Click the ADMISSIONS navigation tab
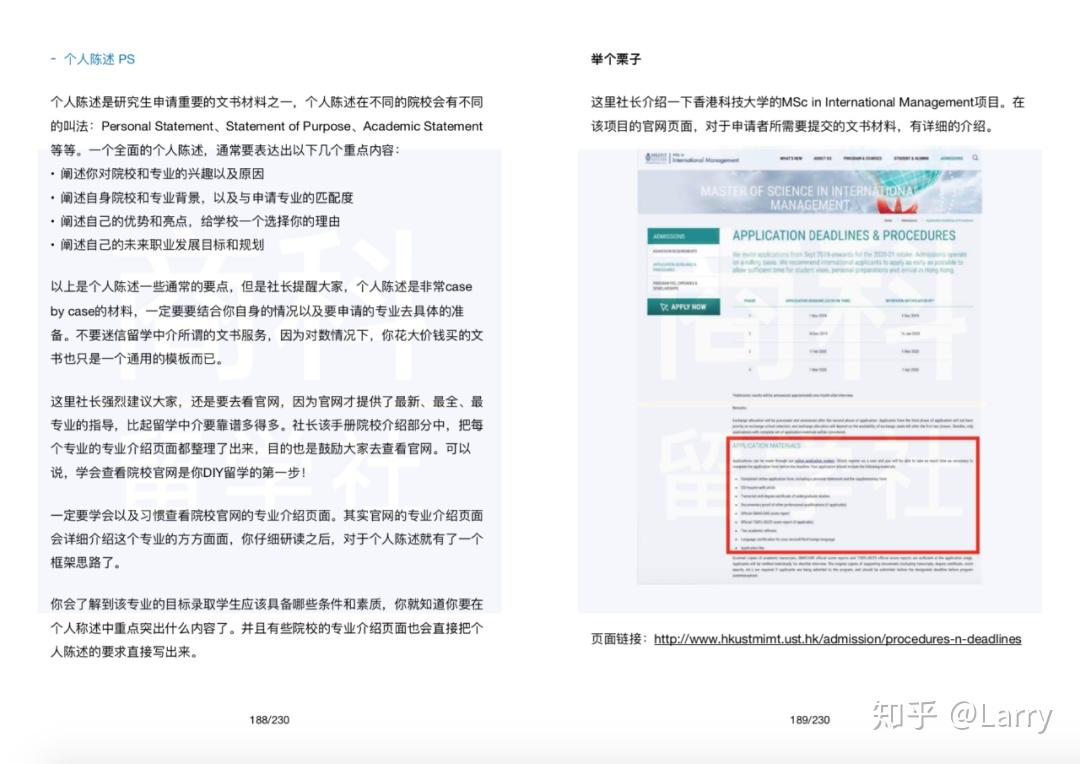The width and height of the screenshot is (1080, 764). click(951, 158)
